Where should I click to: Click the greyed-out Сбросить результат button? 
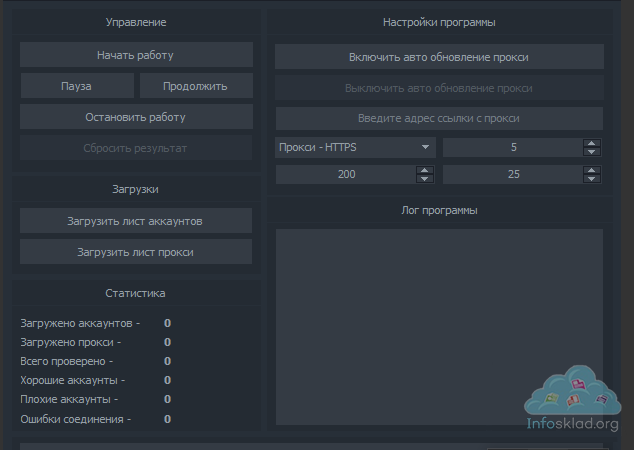[136, 148]
